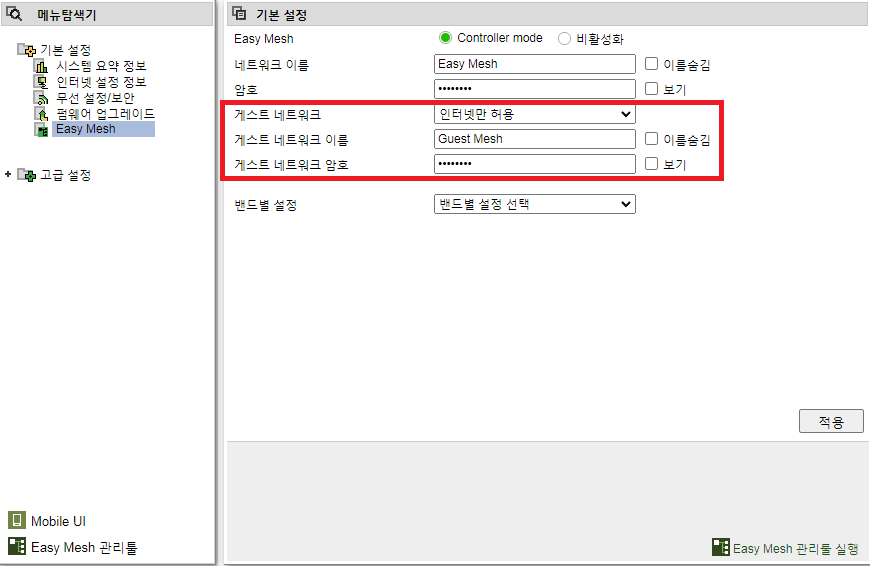Click the 네트워크 이름 input field
The height and width of the screenshot is (566, 870).
pyautogui.click(x=534, y=64)
